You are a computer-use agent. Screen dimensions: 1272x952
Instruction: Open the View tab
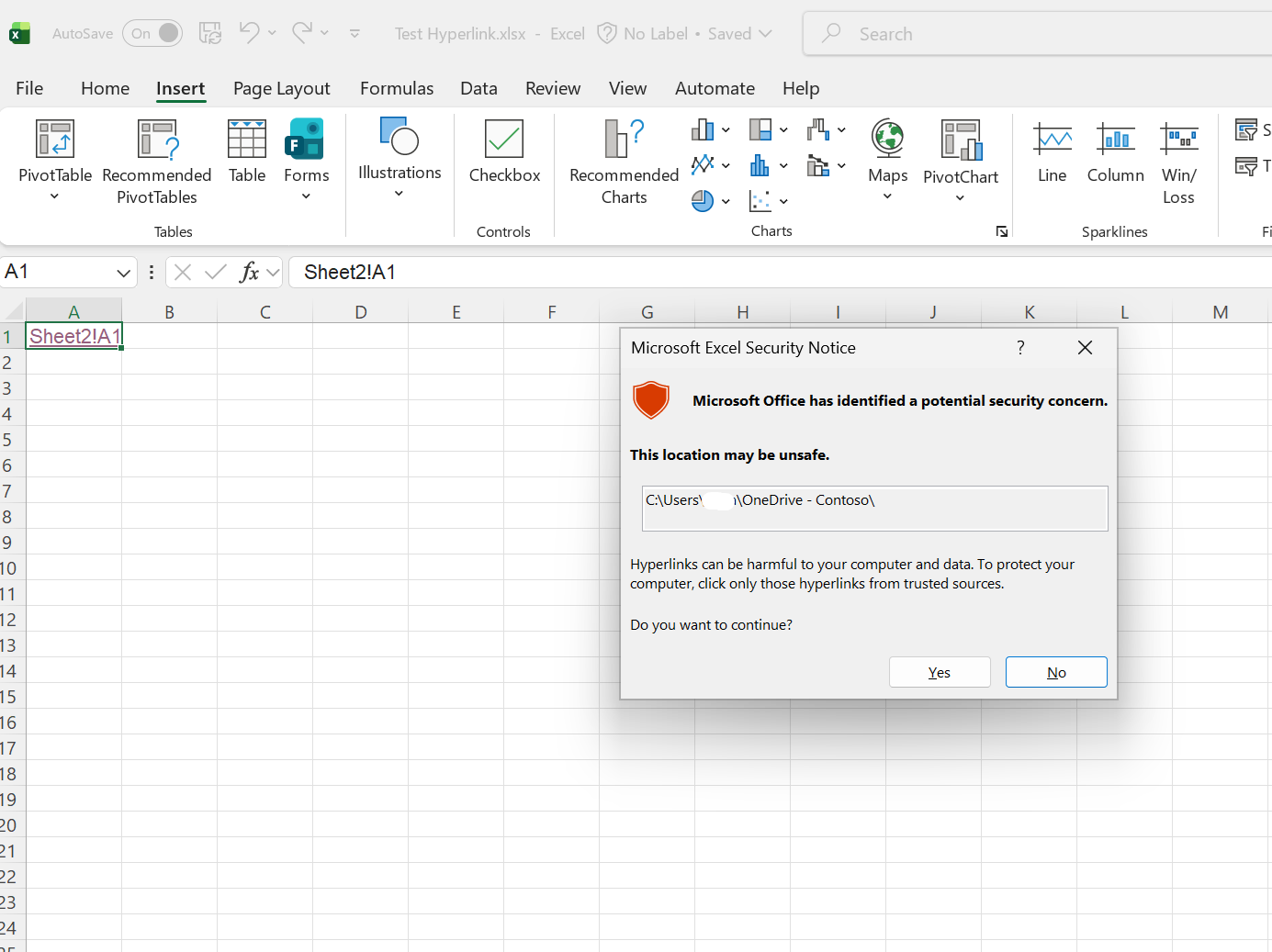click(627, 88)
